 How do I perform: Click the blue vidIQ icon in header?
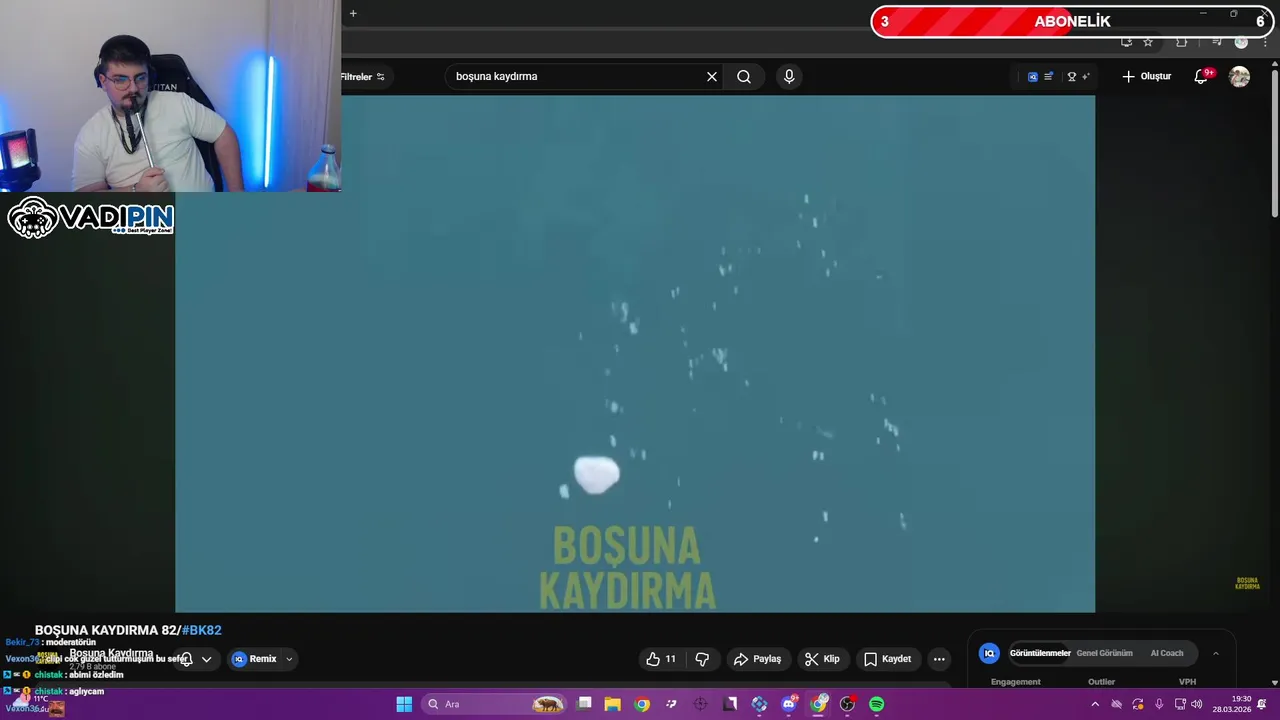click(1033, 77)
